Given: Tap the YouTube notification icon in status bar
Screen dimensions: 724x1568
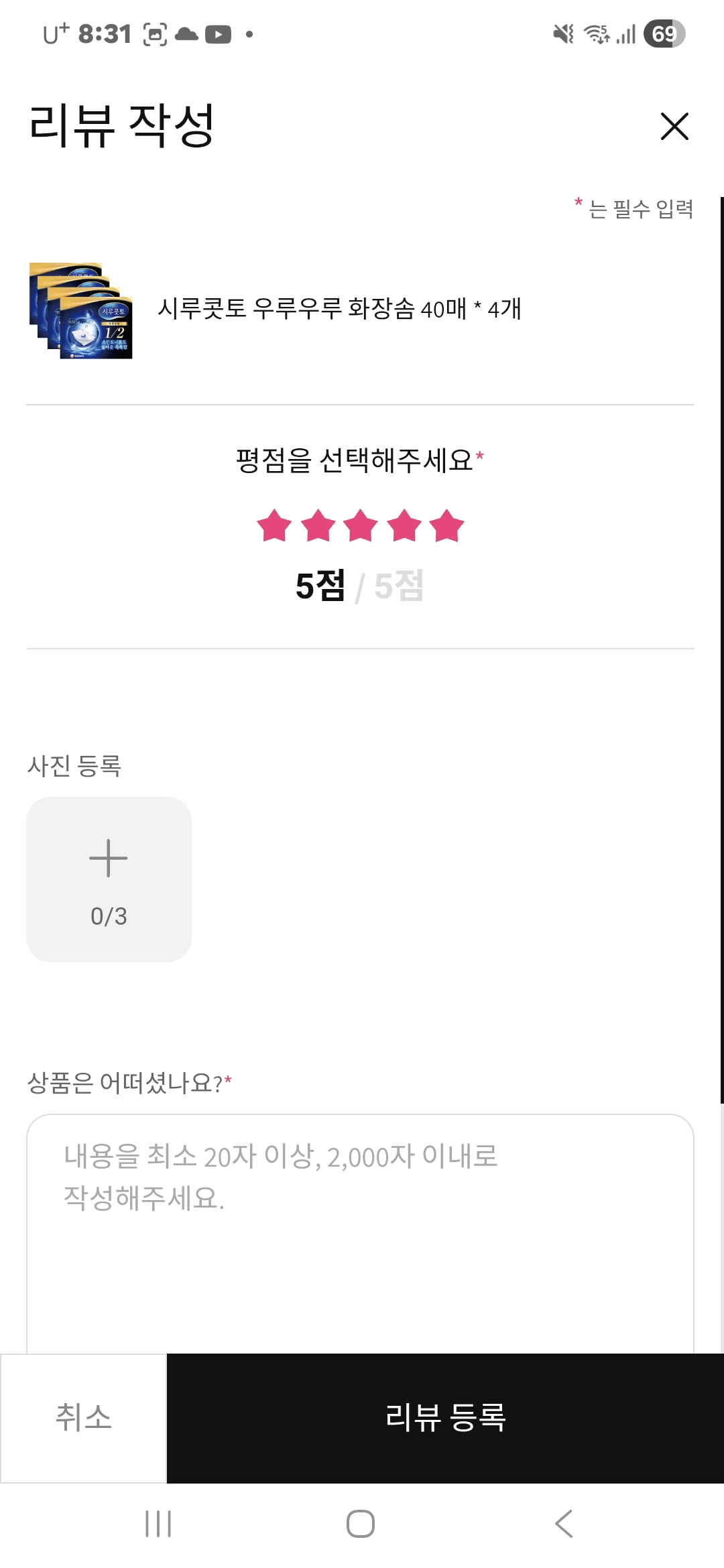Looking at the screenshot, I should (218, 34).
